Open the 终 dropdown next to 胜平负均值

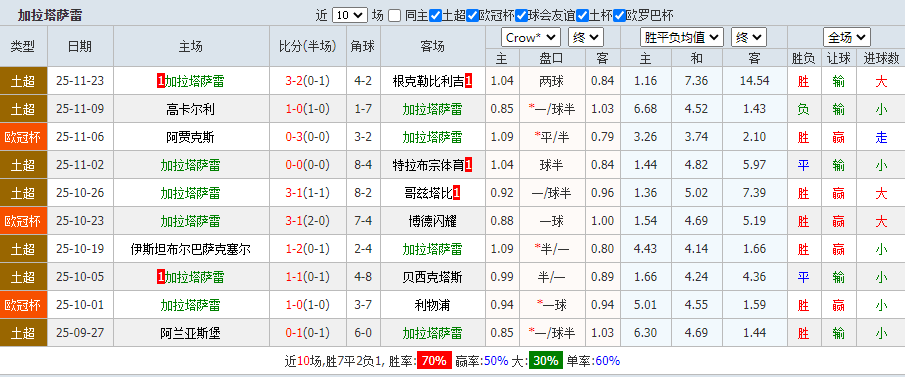pyautogui.click(x=749, y=38)
